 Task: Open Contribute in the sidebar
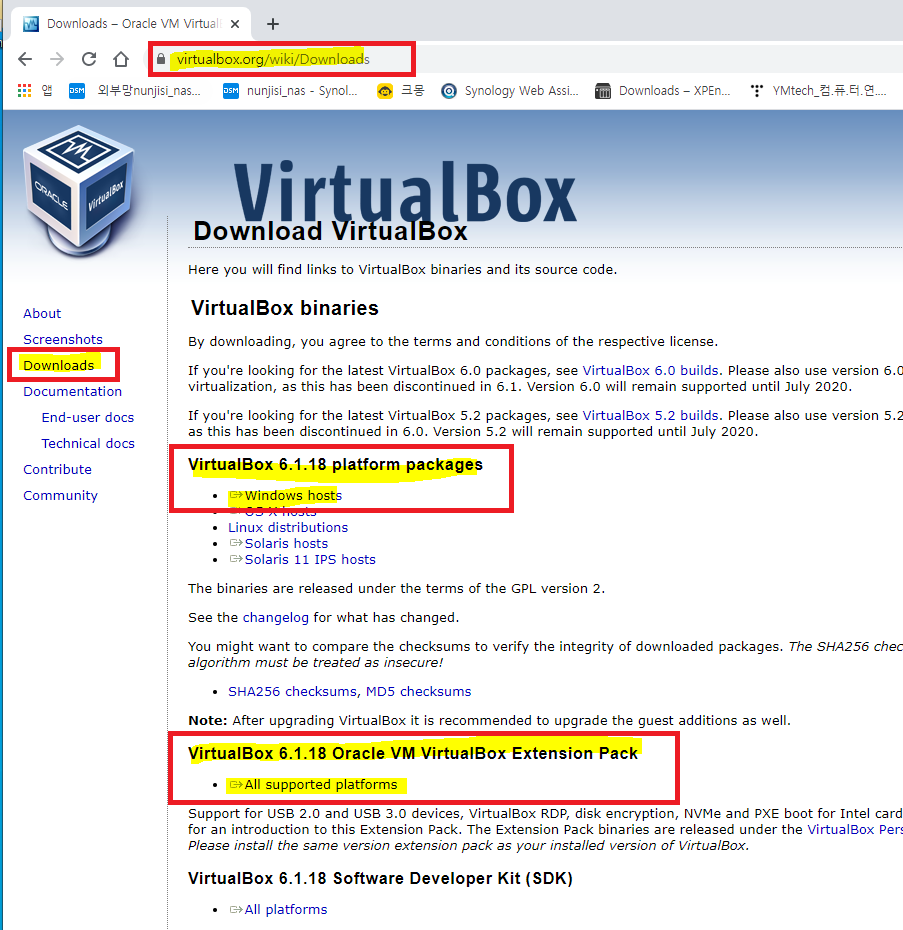click(58, 470)
